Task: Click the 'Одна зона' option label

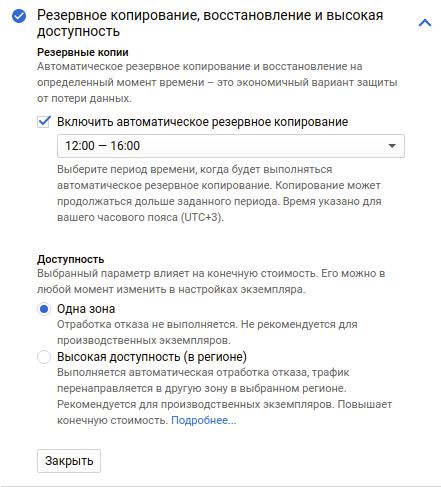Action: (86, 309)
